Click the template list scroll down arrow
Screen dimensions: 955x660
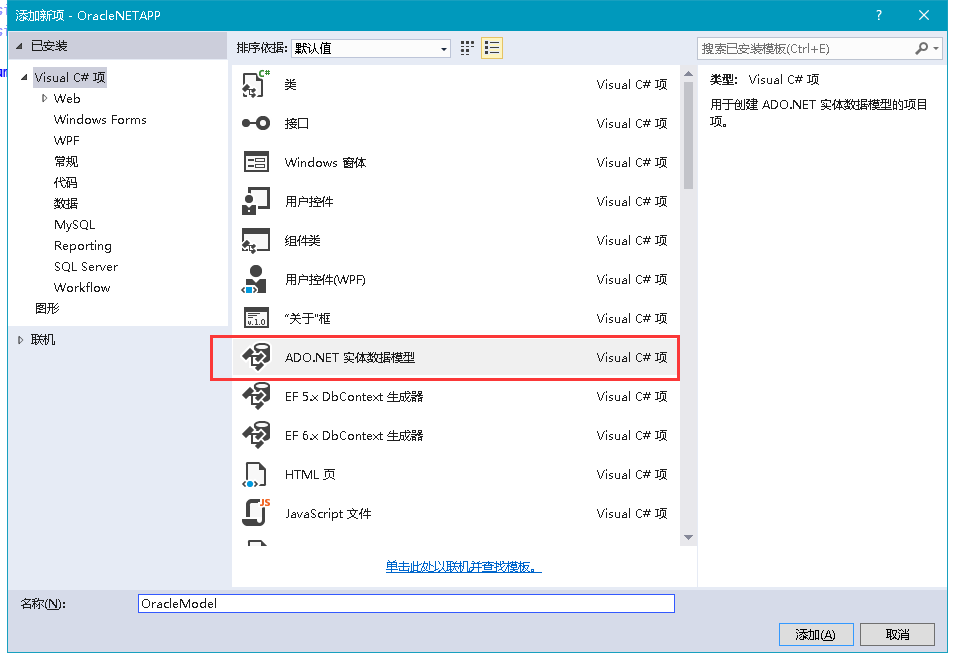tap(688, 537)
